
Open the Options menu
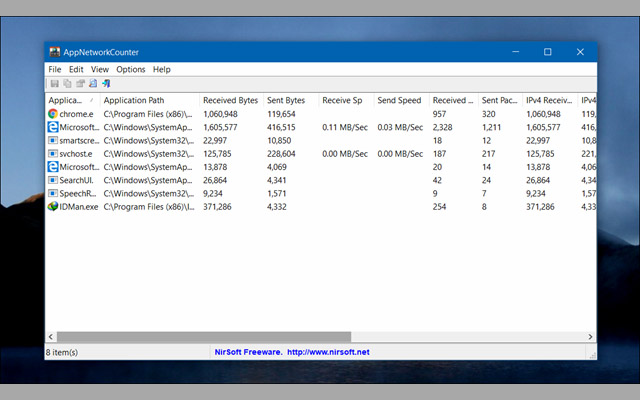click(x=131, y=69)
